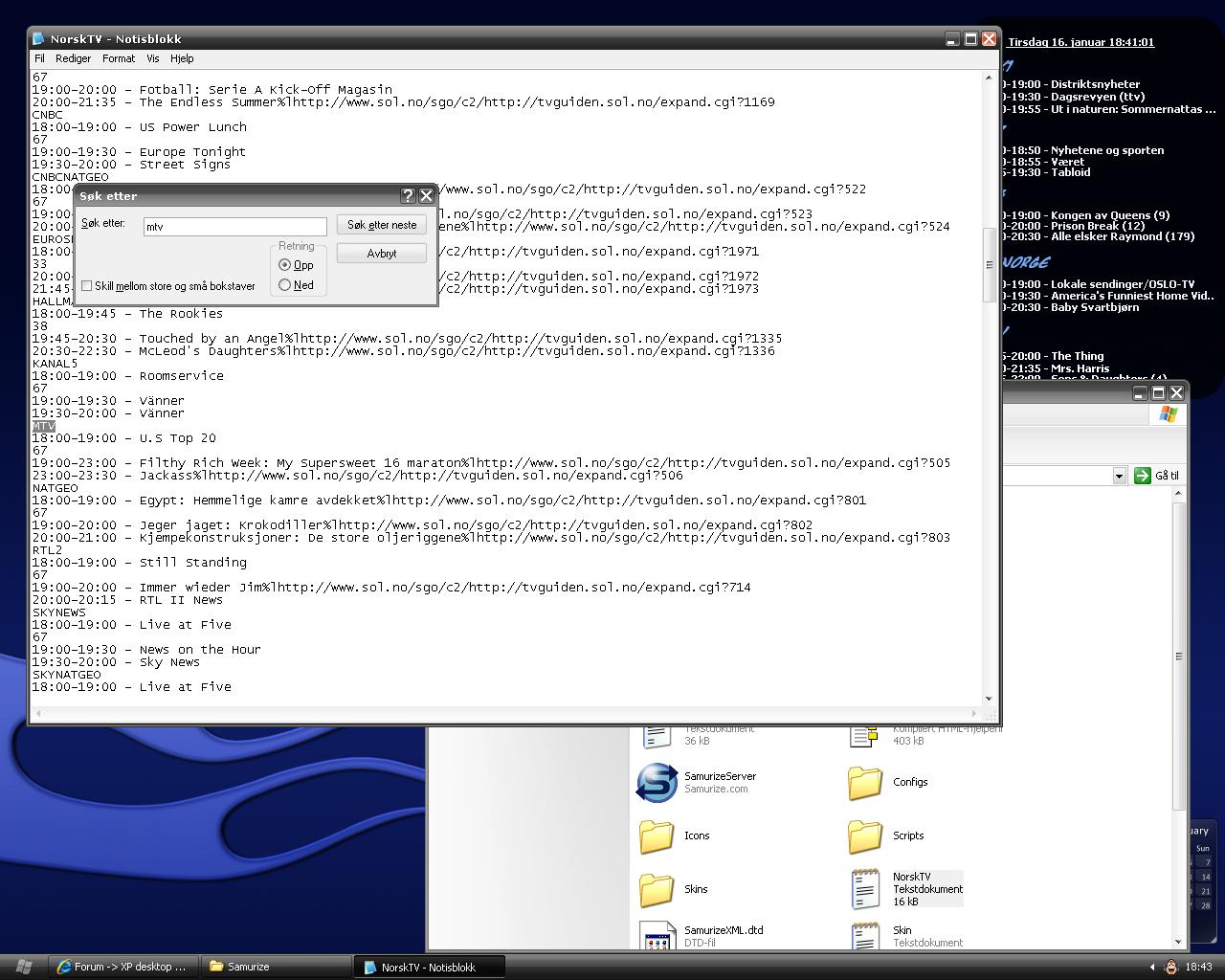Screen dimensions: 1225x980
Task: Click Notisblokk horizontal scrollbar left arrow
Action: click(x=37, y=714)
